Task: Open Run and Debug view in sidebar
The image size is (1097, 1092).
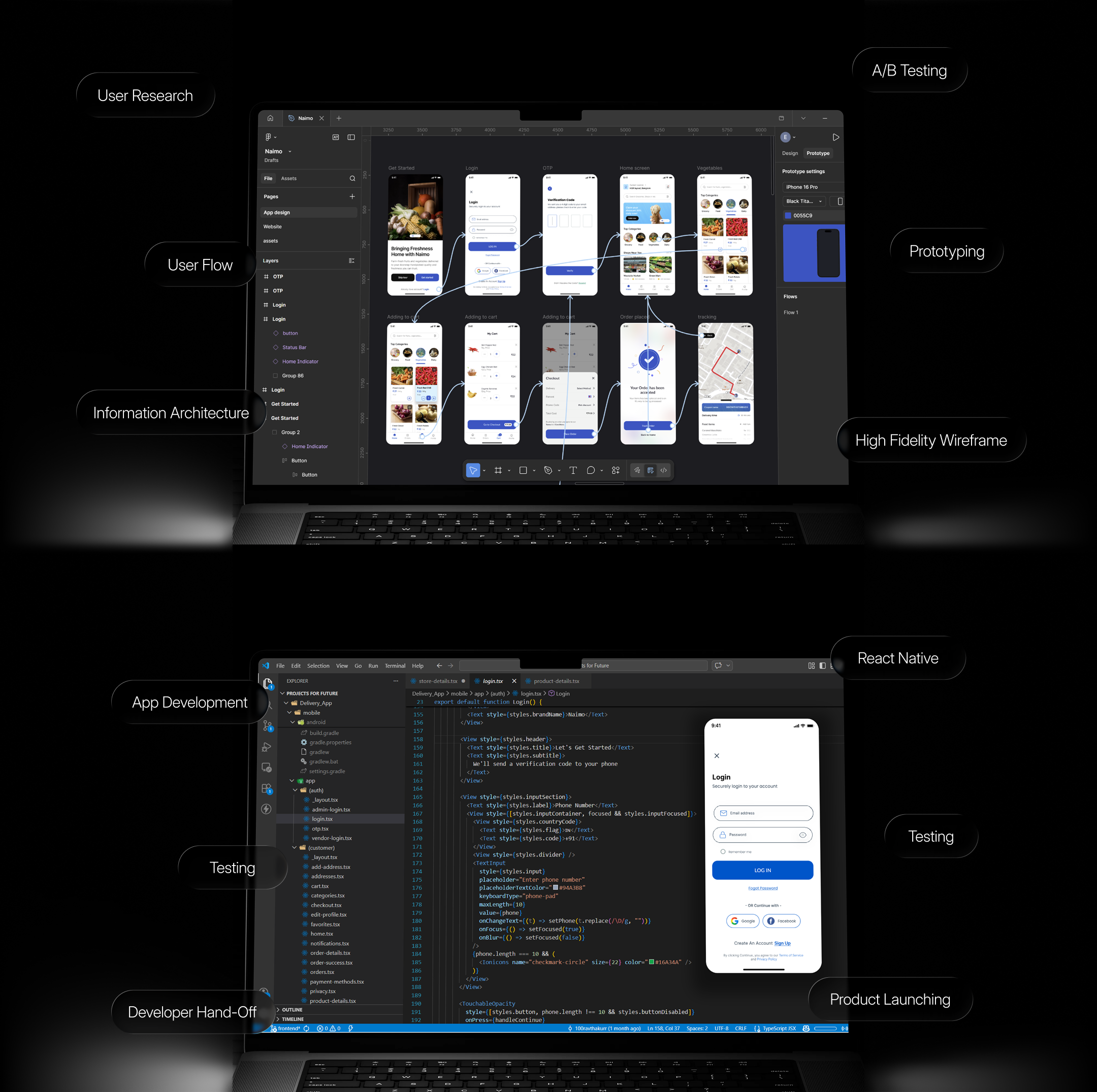Action: click(267, 747)
